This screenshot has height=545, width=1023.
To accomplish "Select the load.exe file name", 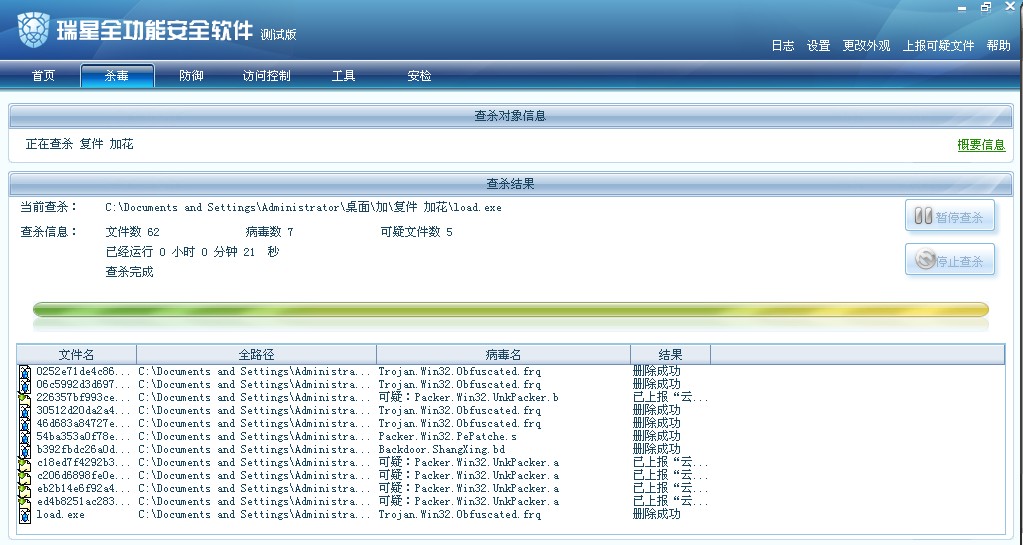I will 60,515.
